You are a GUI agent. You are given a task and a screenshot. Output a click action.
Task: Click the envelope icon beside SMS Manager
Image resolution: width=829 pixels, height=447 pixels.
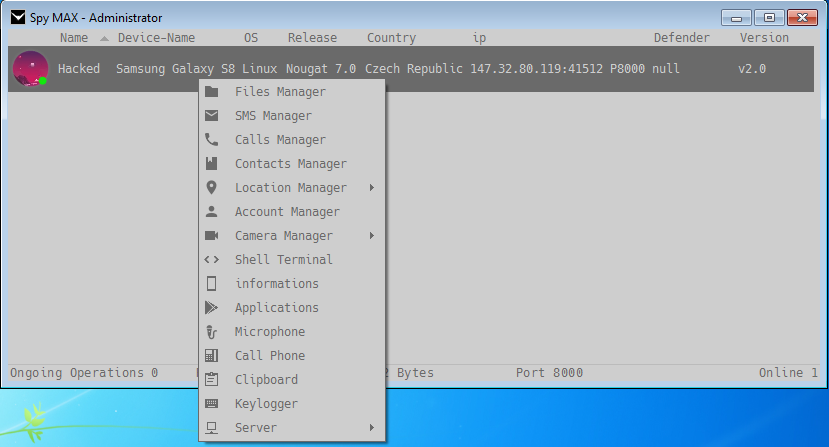211,115
